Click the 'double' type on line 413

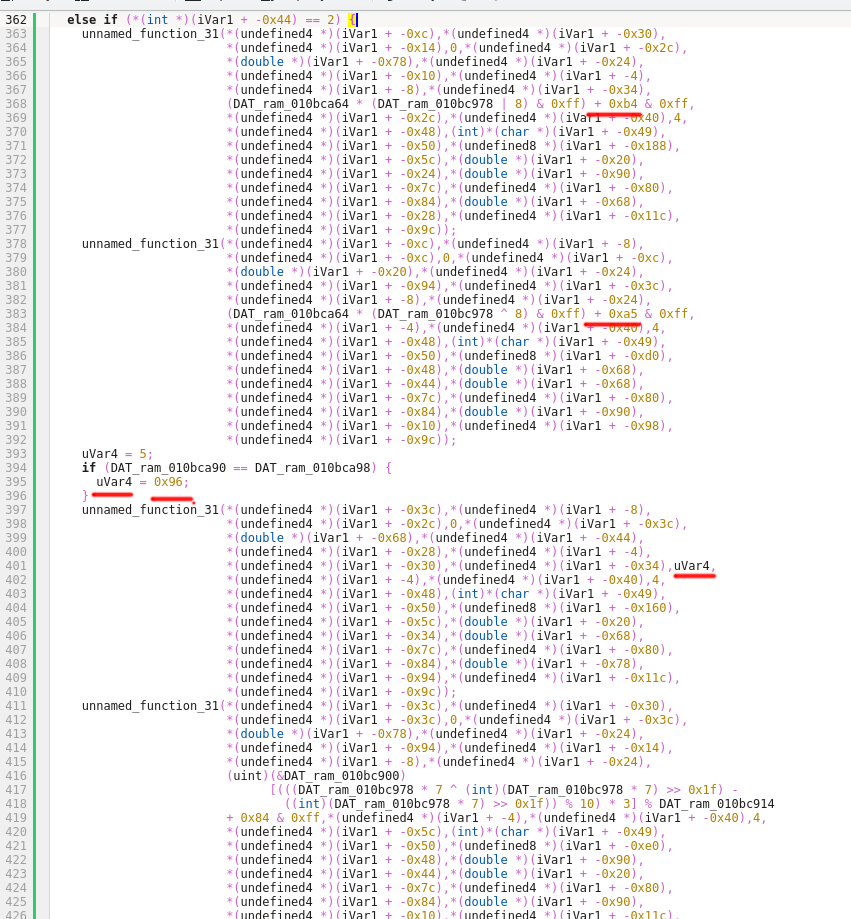tap(262, 733)
